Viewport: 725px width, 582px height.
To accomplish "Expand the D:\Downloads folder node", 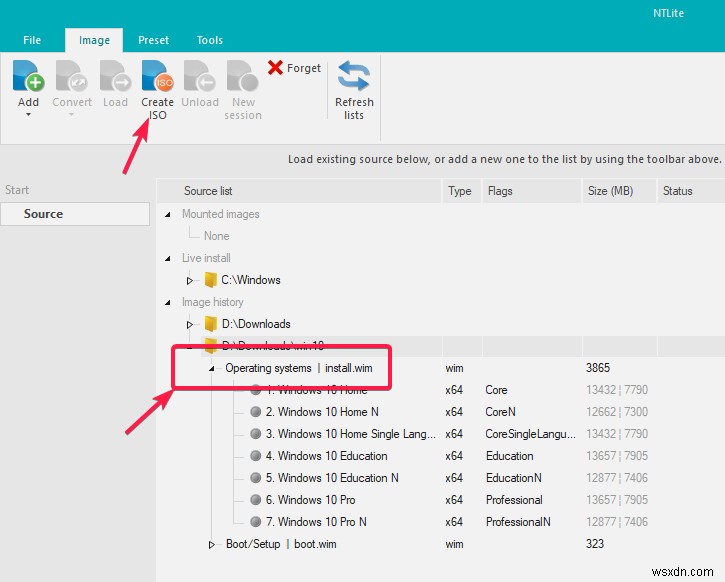I will (x=189, y=325).
